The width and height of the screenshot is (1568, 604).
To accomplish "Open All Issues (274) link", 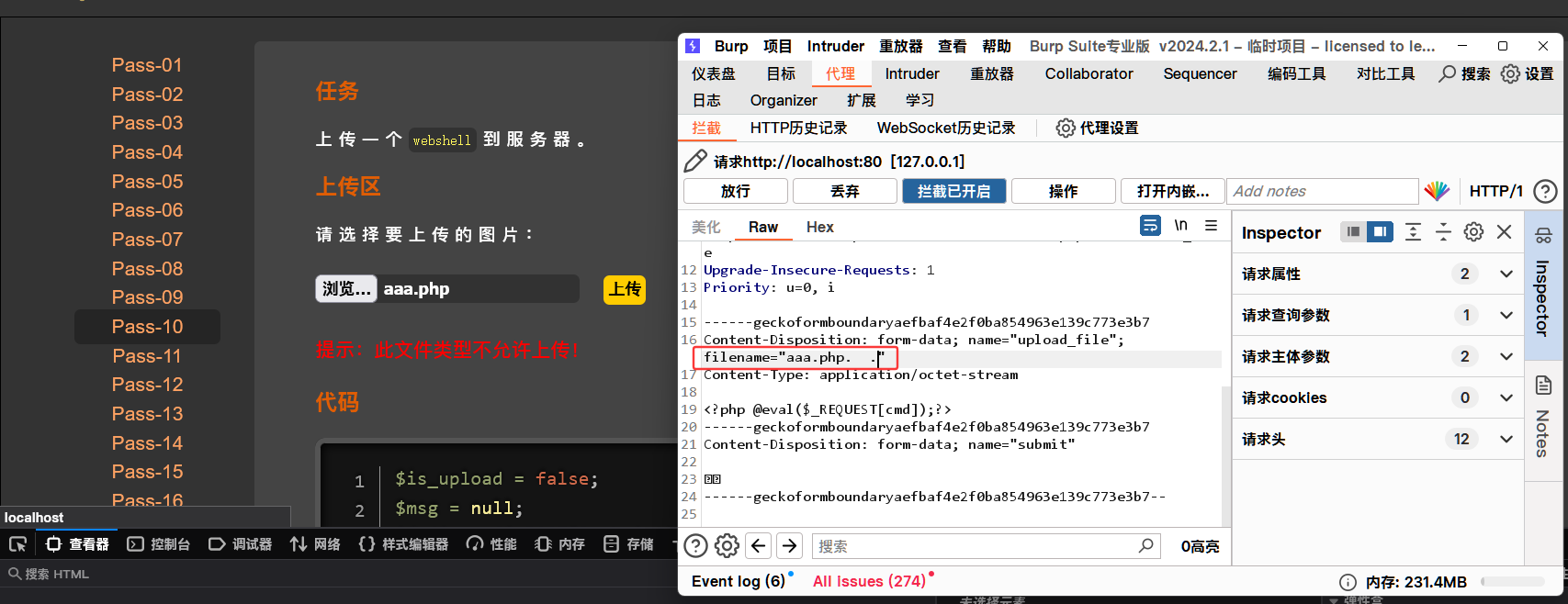I will point(869,581).
